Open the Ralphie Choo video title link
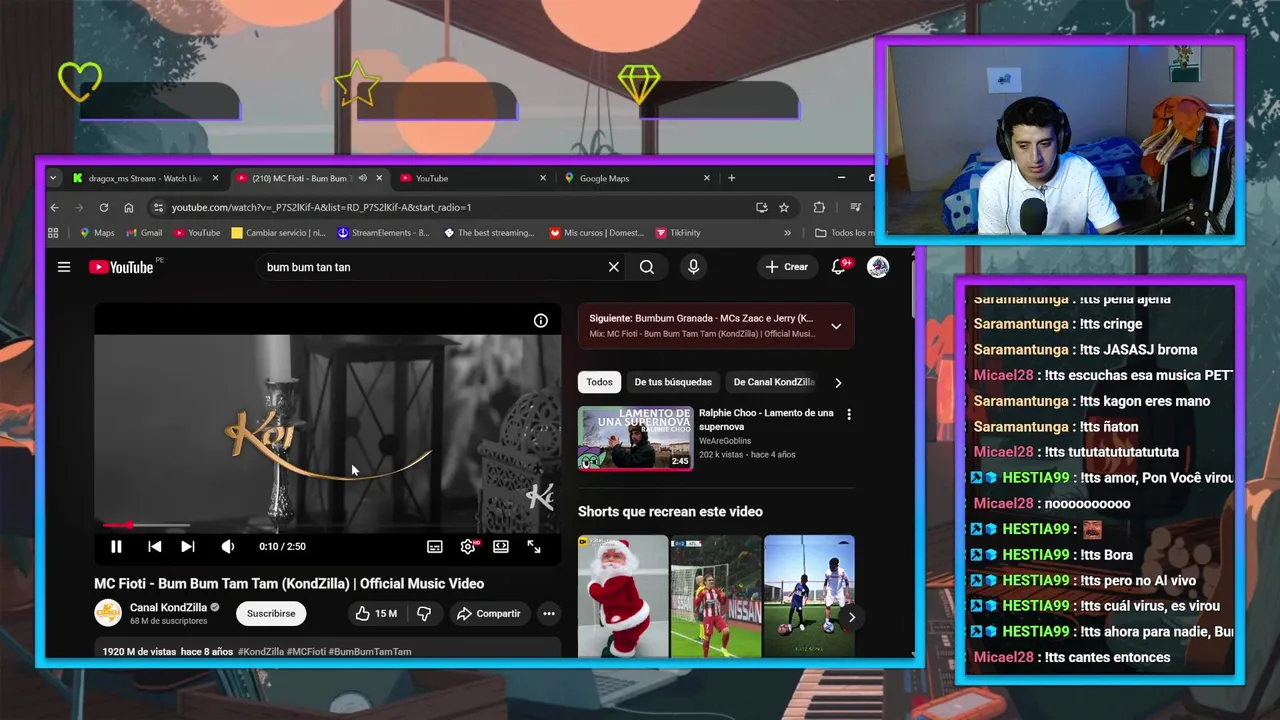The height and width of the screenshot is (720, 1280). point(766,419)
